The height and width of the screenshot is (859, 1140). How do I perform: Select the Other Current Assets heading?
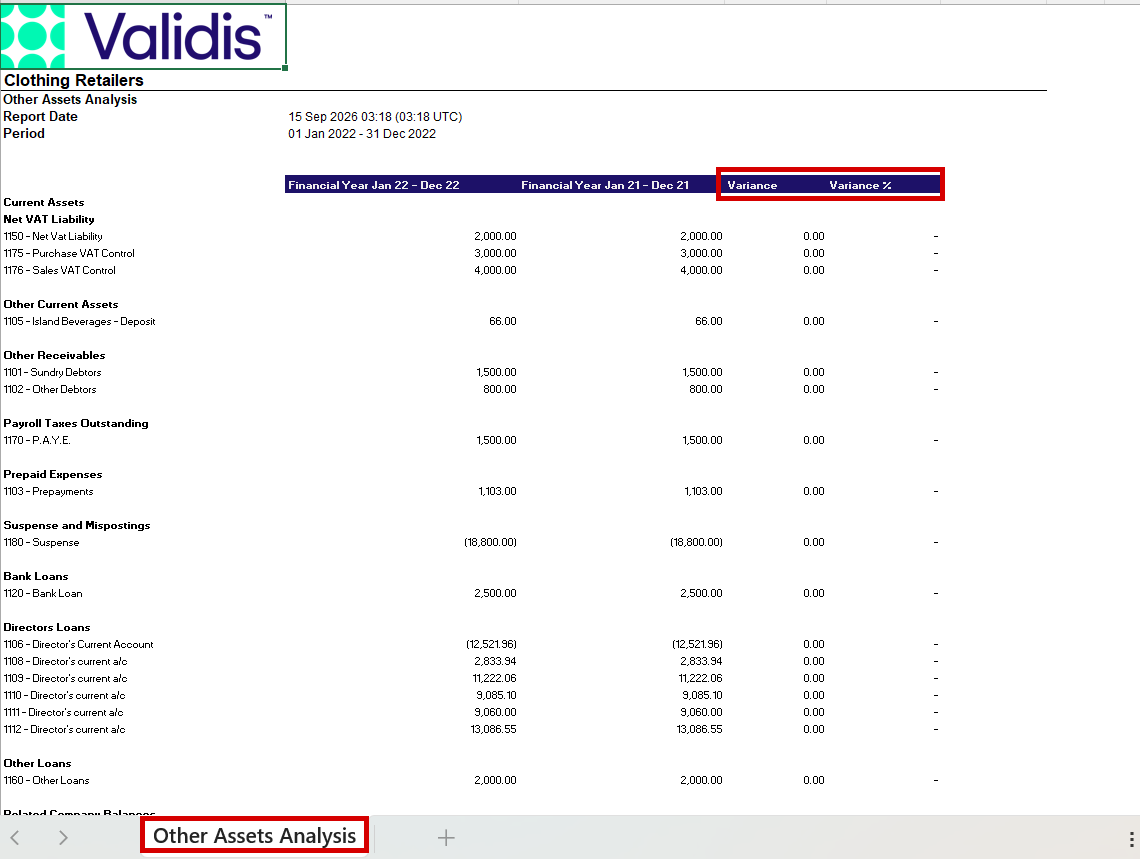(x=60, y=304)
